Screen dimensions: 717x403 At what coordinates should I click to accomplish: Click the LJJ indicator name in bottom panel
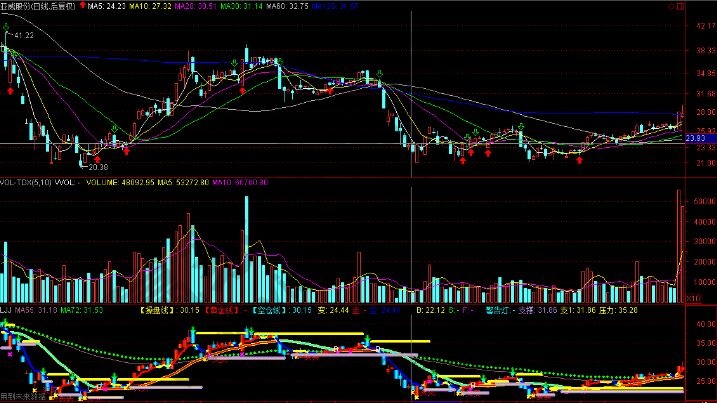(7, 311)
